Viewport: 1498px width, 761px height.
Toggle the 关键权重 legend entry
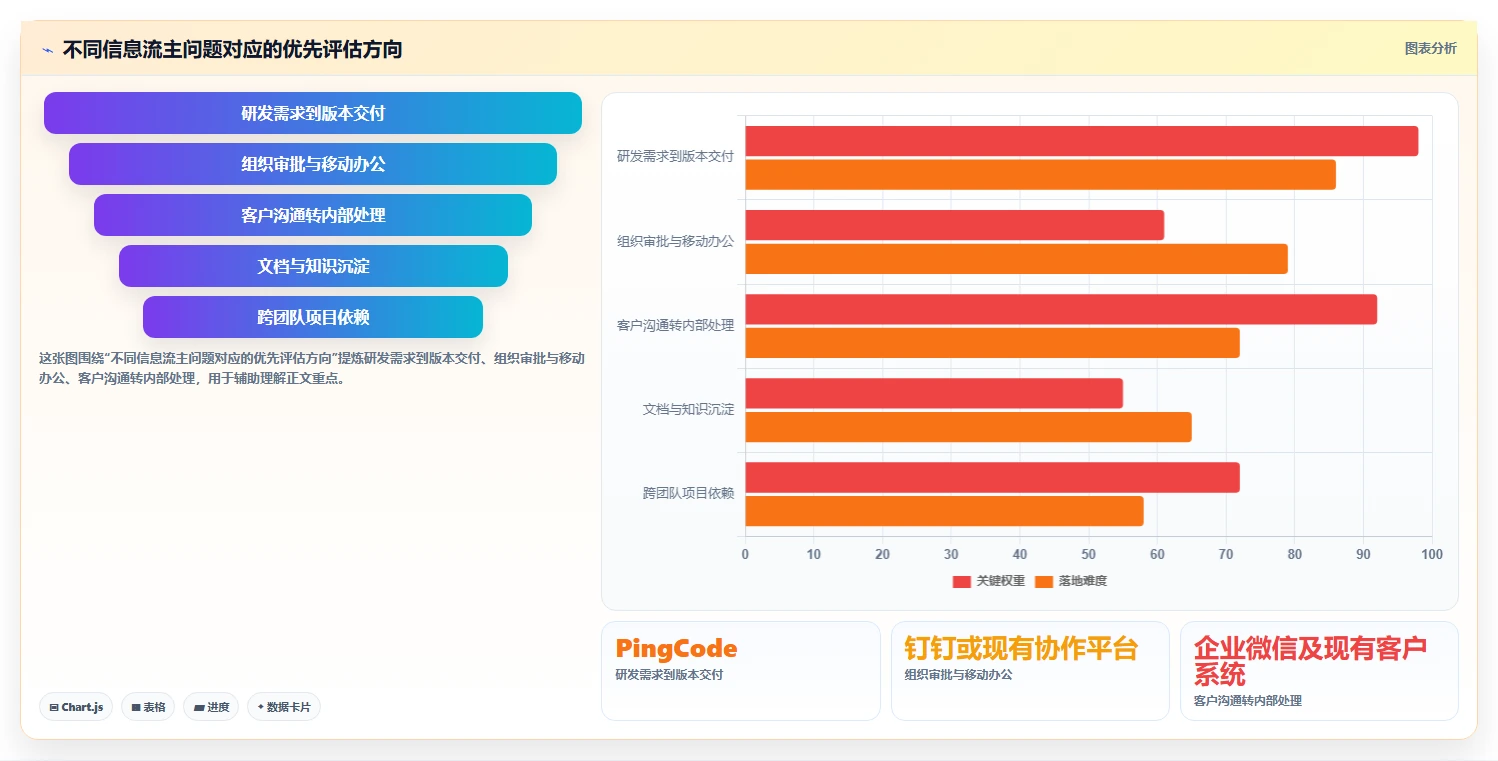click(x=989, y=581)
